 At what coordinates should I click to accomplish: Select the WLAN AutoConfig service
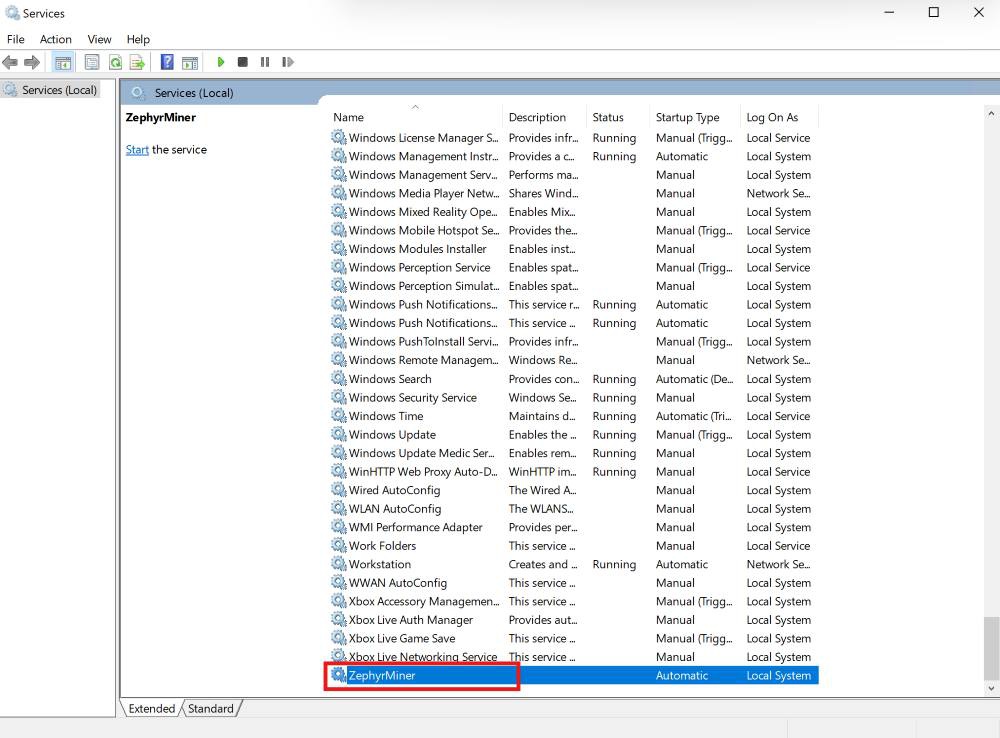coord(573,508)
